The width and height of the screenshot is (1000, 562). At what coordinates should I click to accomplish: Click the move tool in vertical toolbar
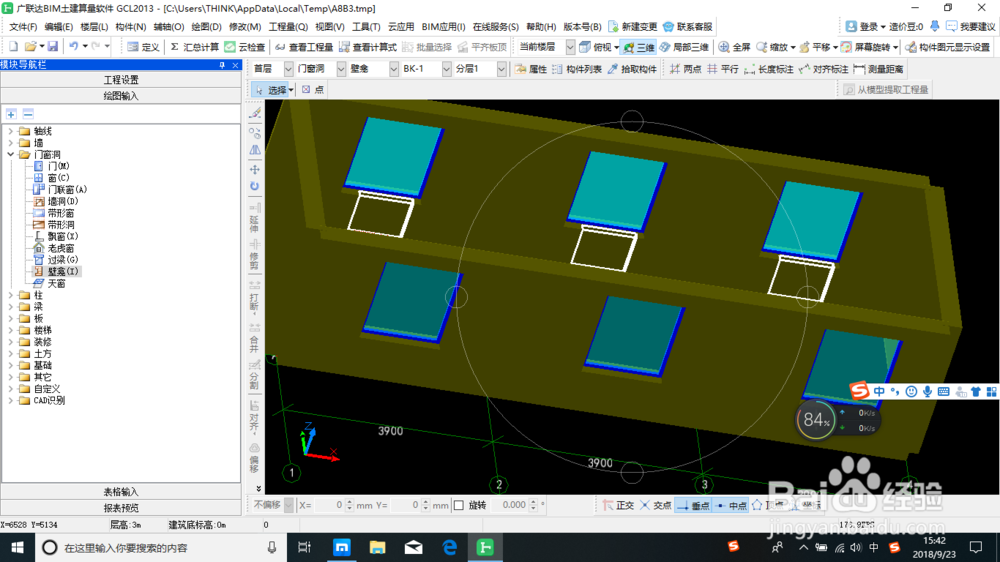pos(254,169)
